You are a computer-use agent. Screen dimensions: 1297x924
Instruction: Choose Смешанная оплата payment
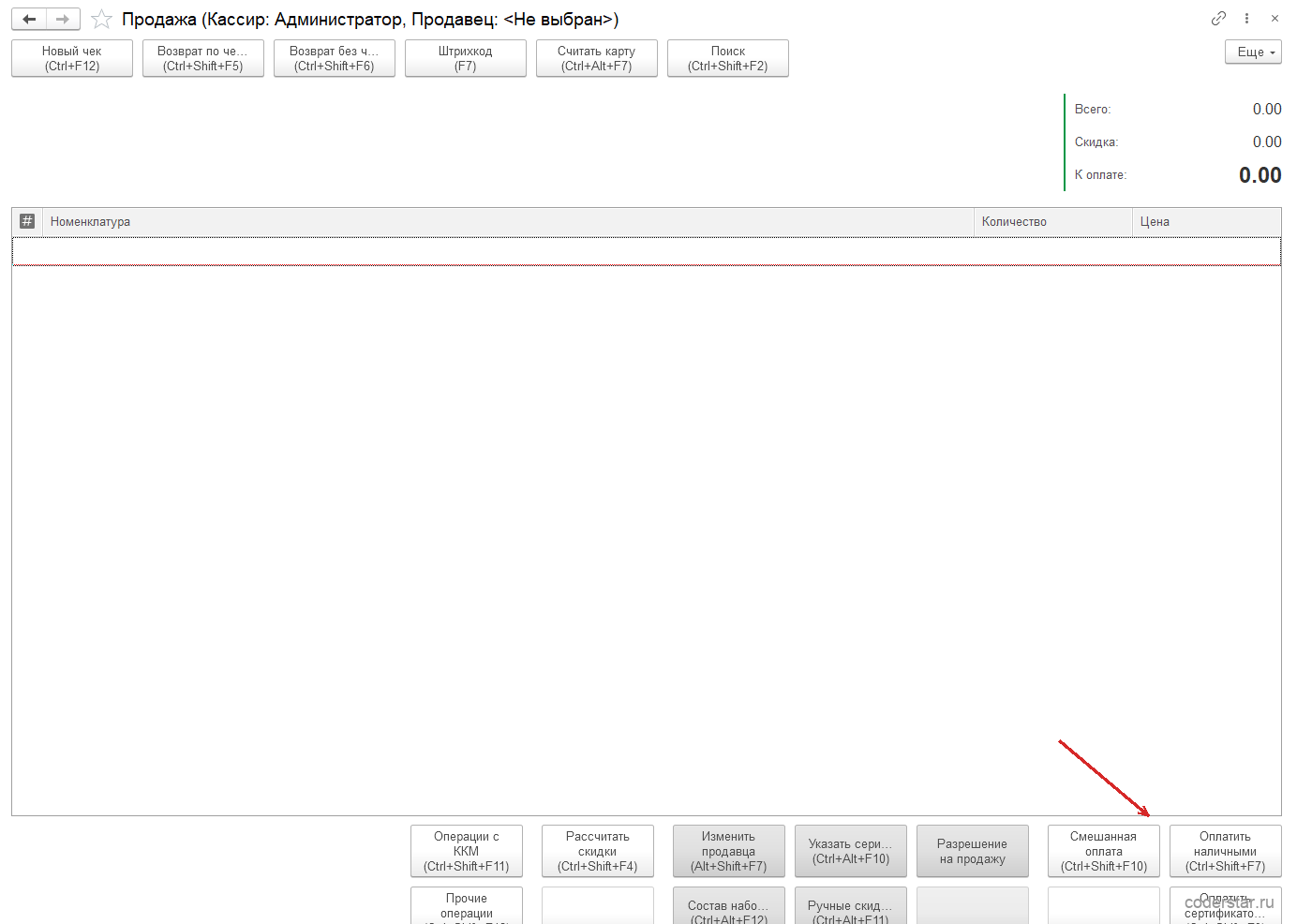[1104, 851]
